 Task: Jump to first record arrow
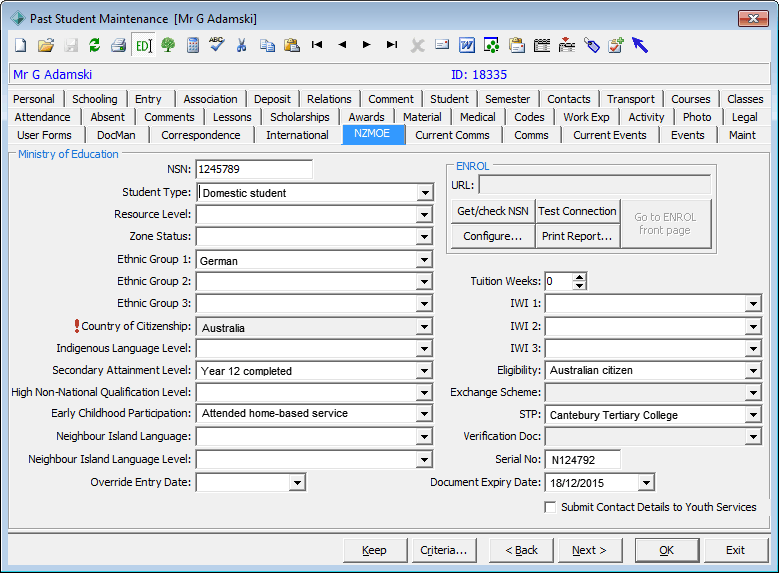317,45
